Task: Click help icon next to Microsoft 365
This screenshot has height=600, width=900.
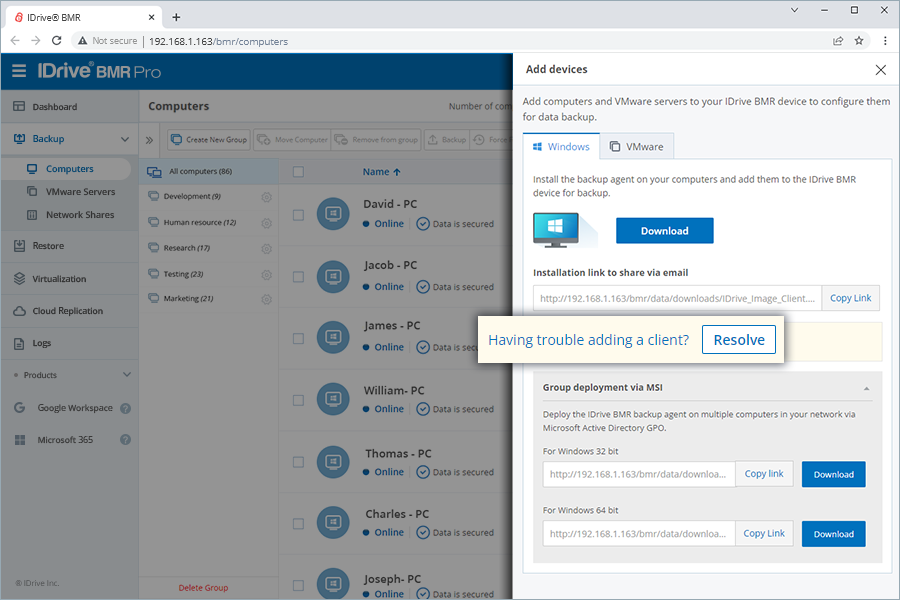Action: 125,440
